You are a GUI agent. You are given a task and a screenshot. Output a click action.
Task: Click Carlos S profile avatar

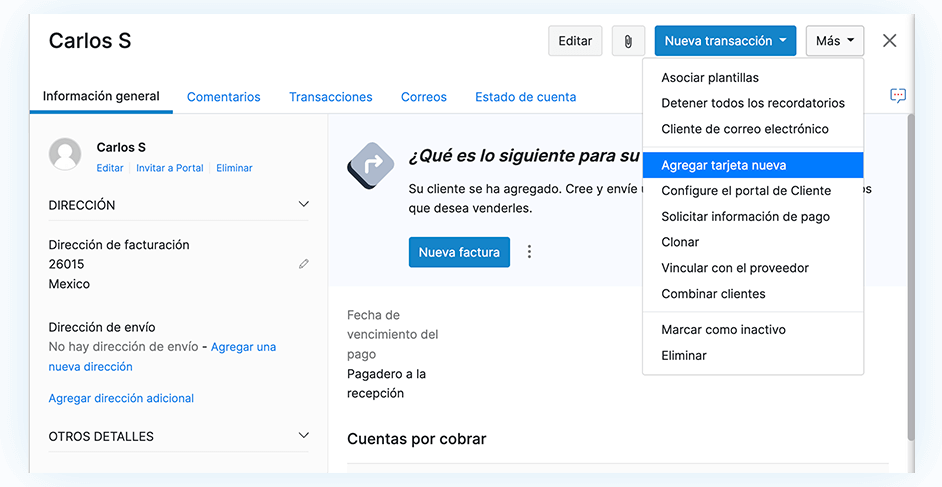click(x=65, y=154)
